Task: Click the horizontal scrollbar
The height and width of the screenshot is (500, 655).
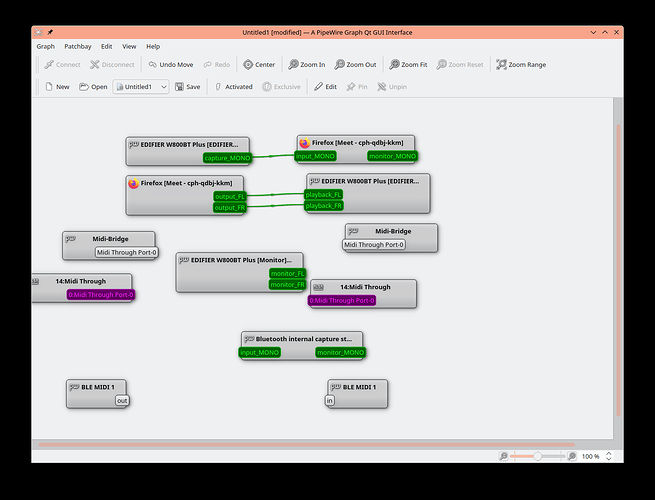Action: pos(307,445)
